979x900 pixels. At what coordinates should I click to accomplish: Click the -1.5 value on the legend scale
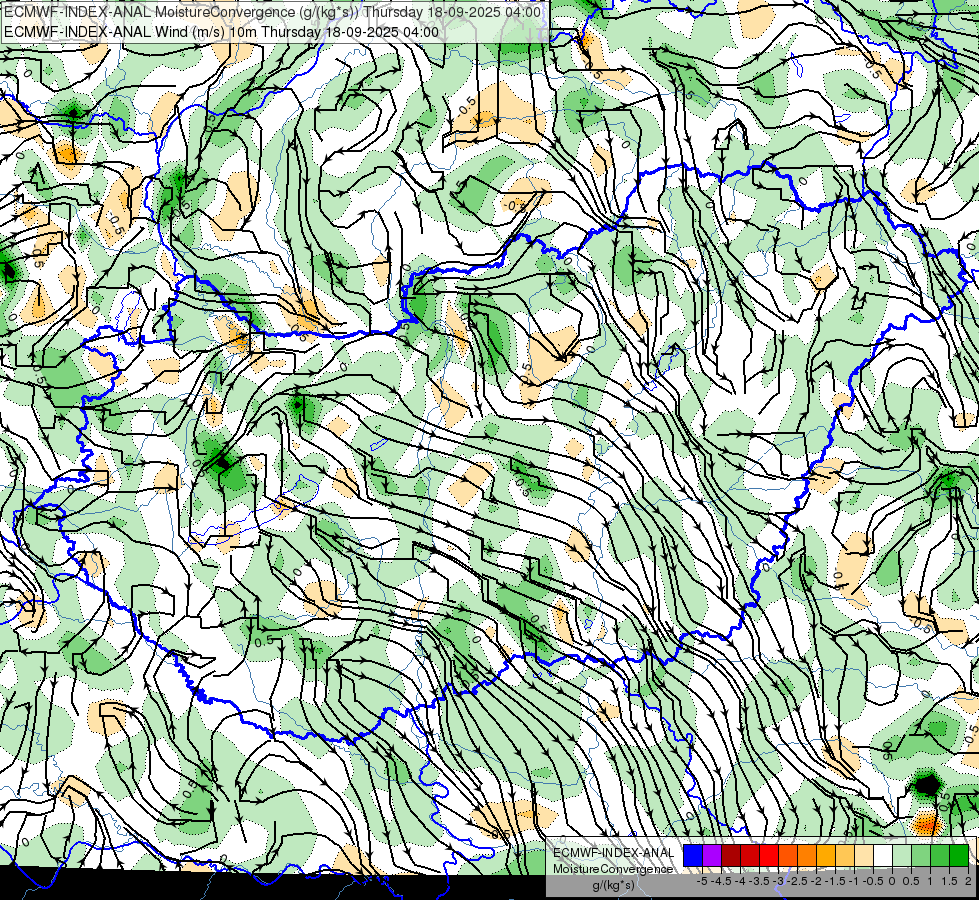click(835, 881)
